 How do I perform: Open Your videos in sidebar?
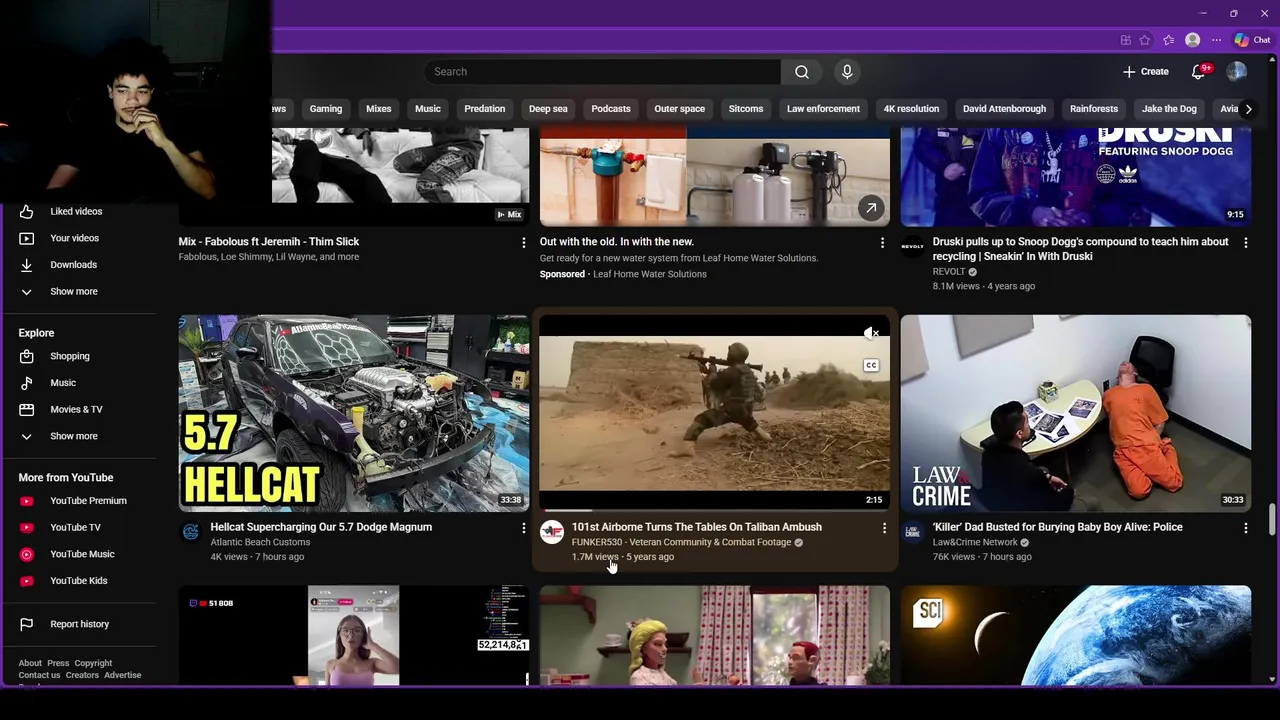coord(78,238)
